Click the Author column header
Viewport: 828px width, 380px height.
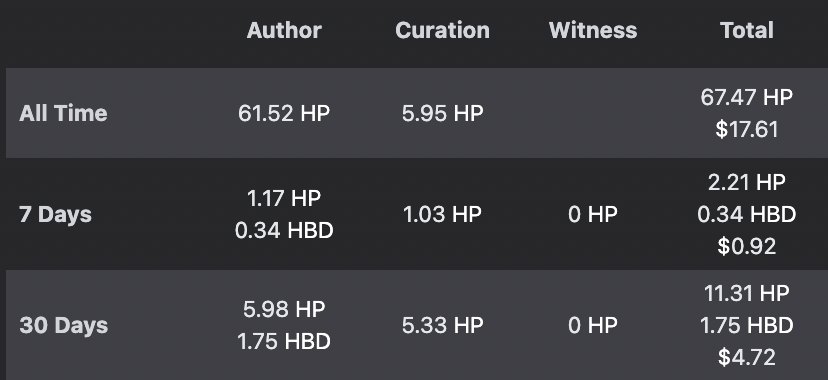(284, 30)
